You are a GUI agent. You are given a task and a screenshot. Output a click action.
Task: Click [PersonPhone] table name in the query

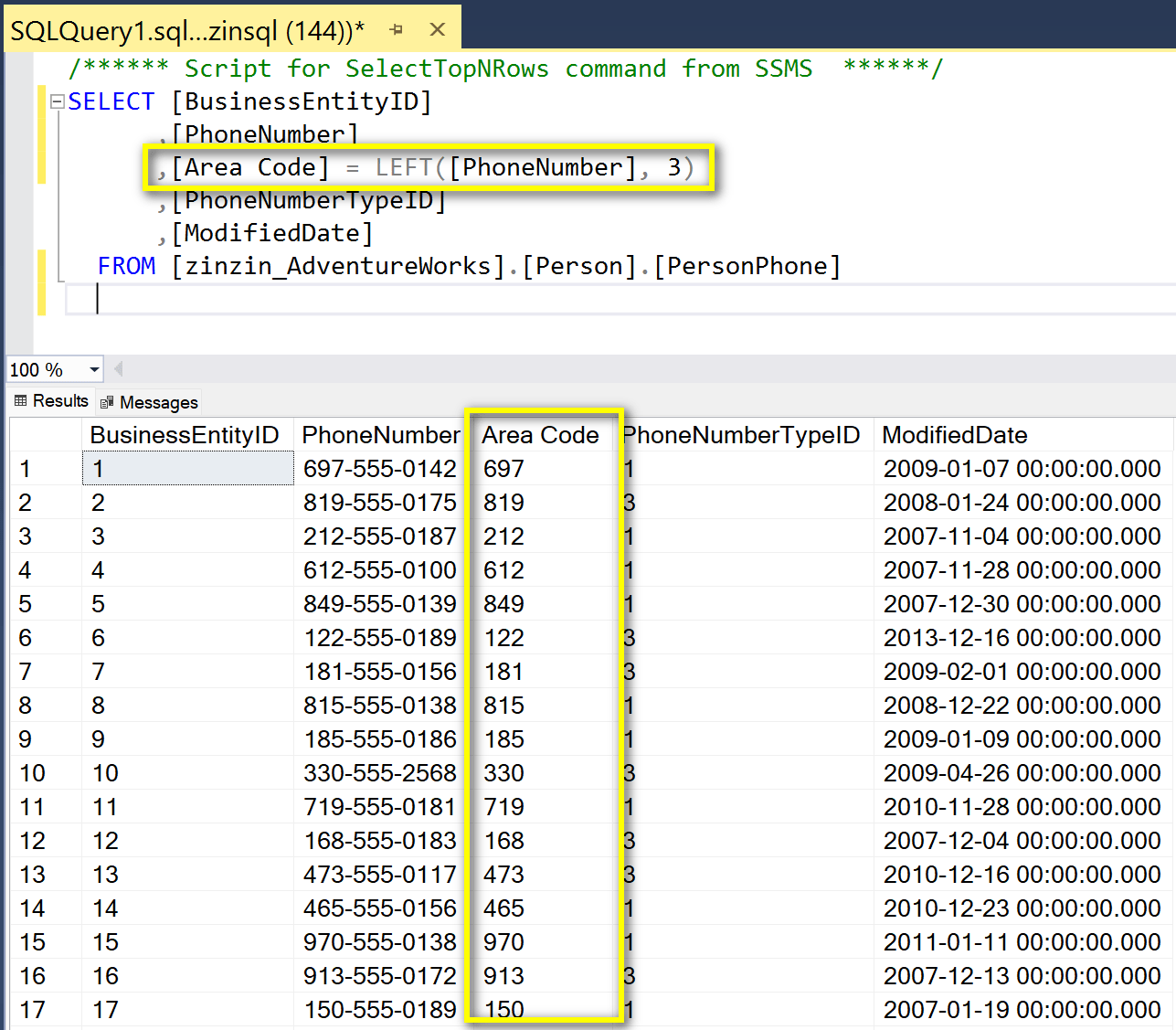click(747, 266)
